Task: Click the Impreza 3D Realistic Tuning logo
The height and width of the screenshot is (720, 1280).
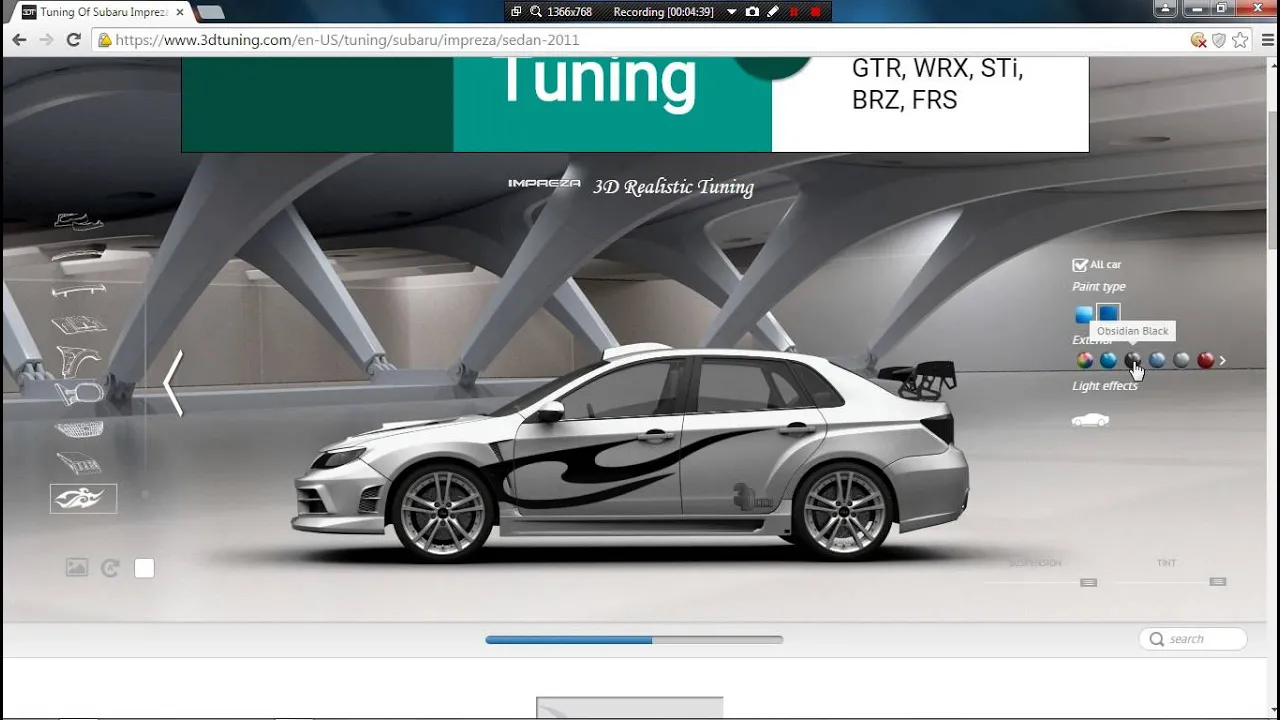Action: (x=631, y=186)
